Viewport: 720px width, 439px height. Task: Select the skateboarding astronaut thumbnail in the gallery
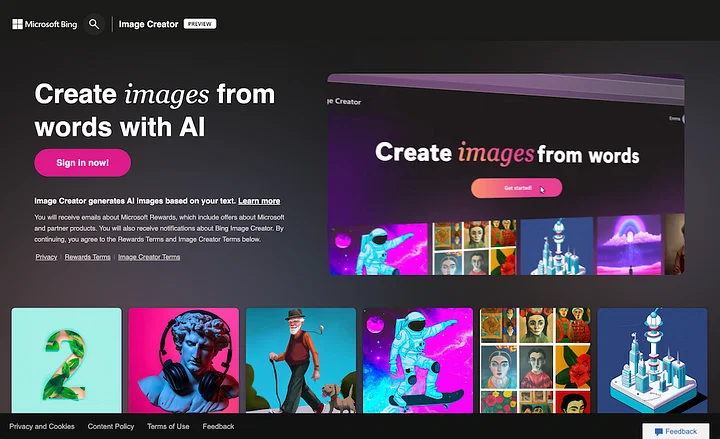pyautogui.click(x=418, y=360)
